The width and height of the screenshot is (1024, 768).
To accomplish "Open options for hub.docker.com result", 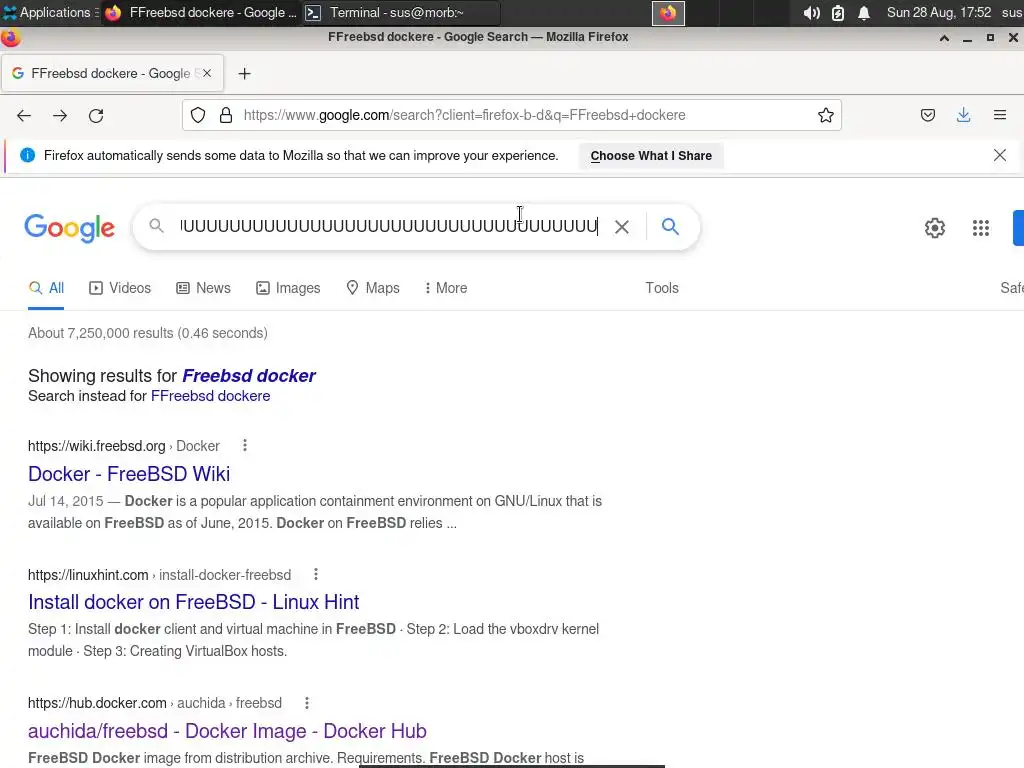I will (x=307, y=703).
